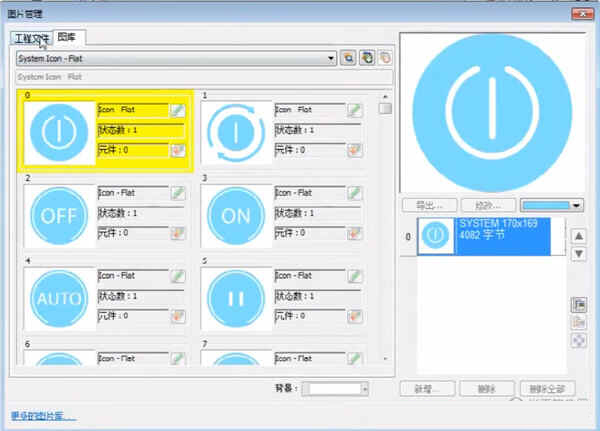Switch to the 工程文件 tab
The width and height of the screenshot is (600, 431).
[30, 38]
